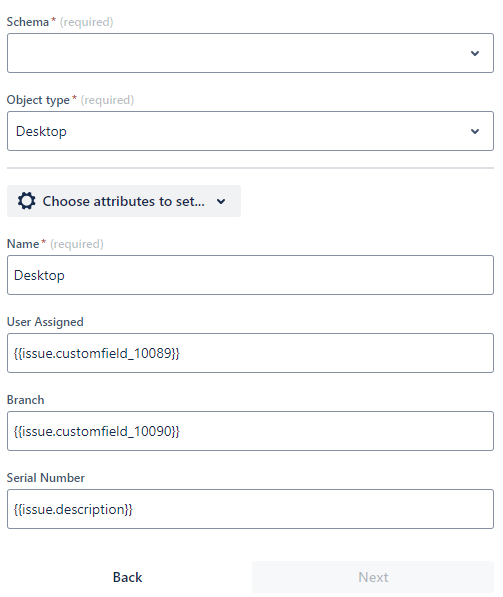Open the Object type dropdown showing Desktop
The width and height of the screenshot is (503, 597).
250,131
